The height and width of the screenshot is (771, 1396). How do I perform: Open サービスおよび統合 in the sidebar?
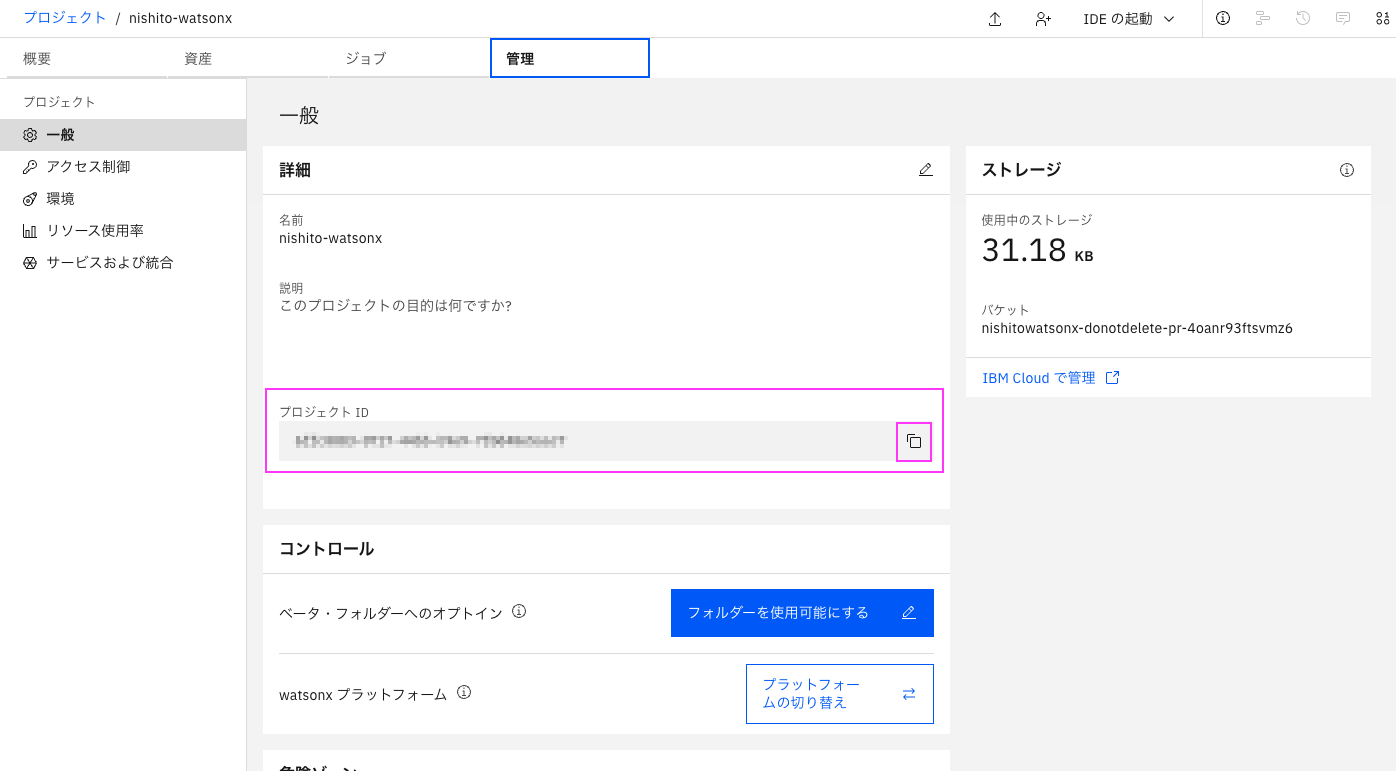pyautogui.click(x=123, y=263)
